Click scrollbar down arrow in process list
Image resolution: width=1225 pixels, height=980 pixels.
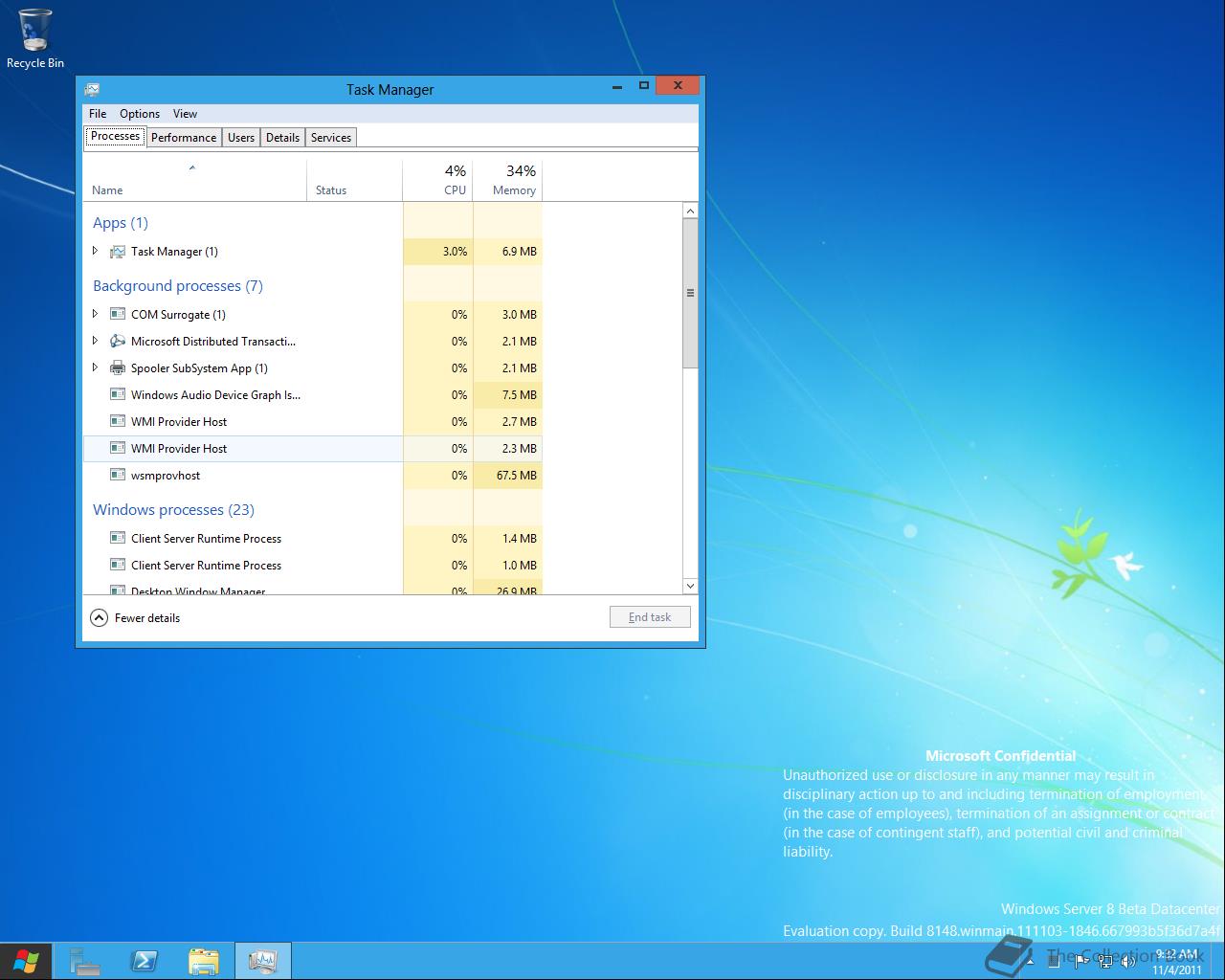click(x=690, y=586)
